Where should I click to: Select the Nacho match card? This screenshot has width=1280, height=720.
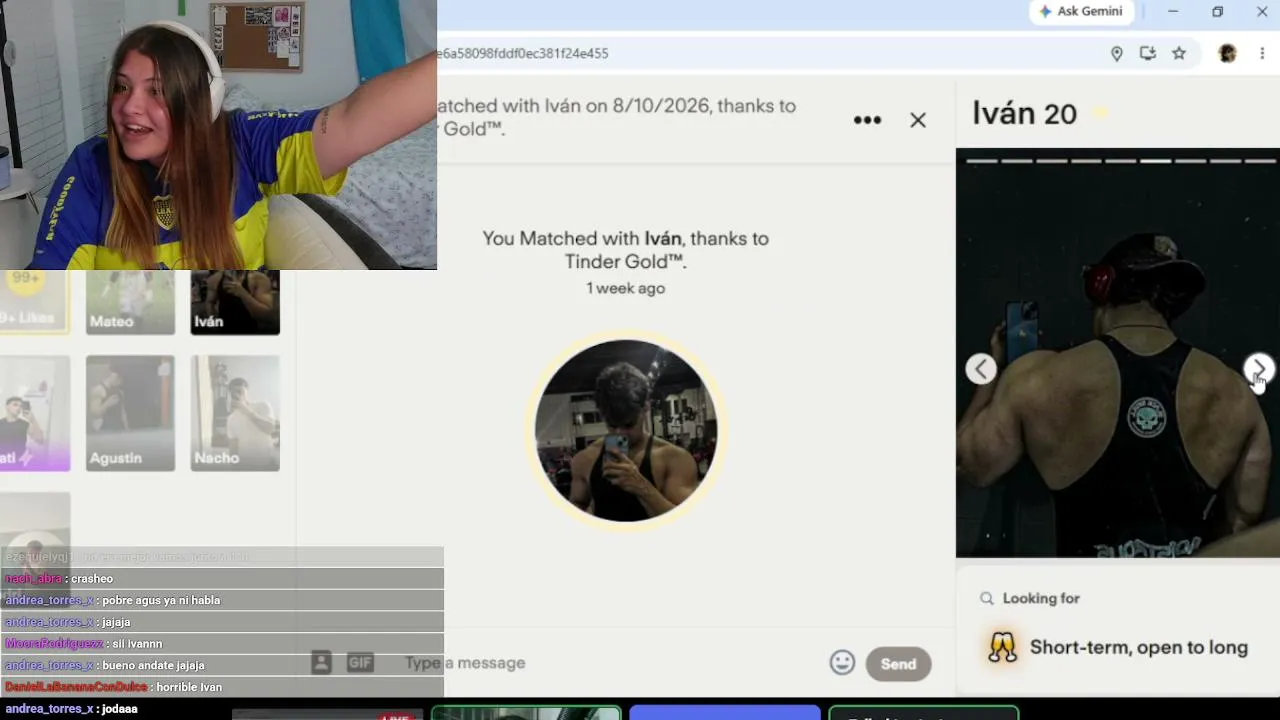[235, 413]
